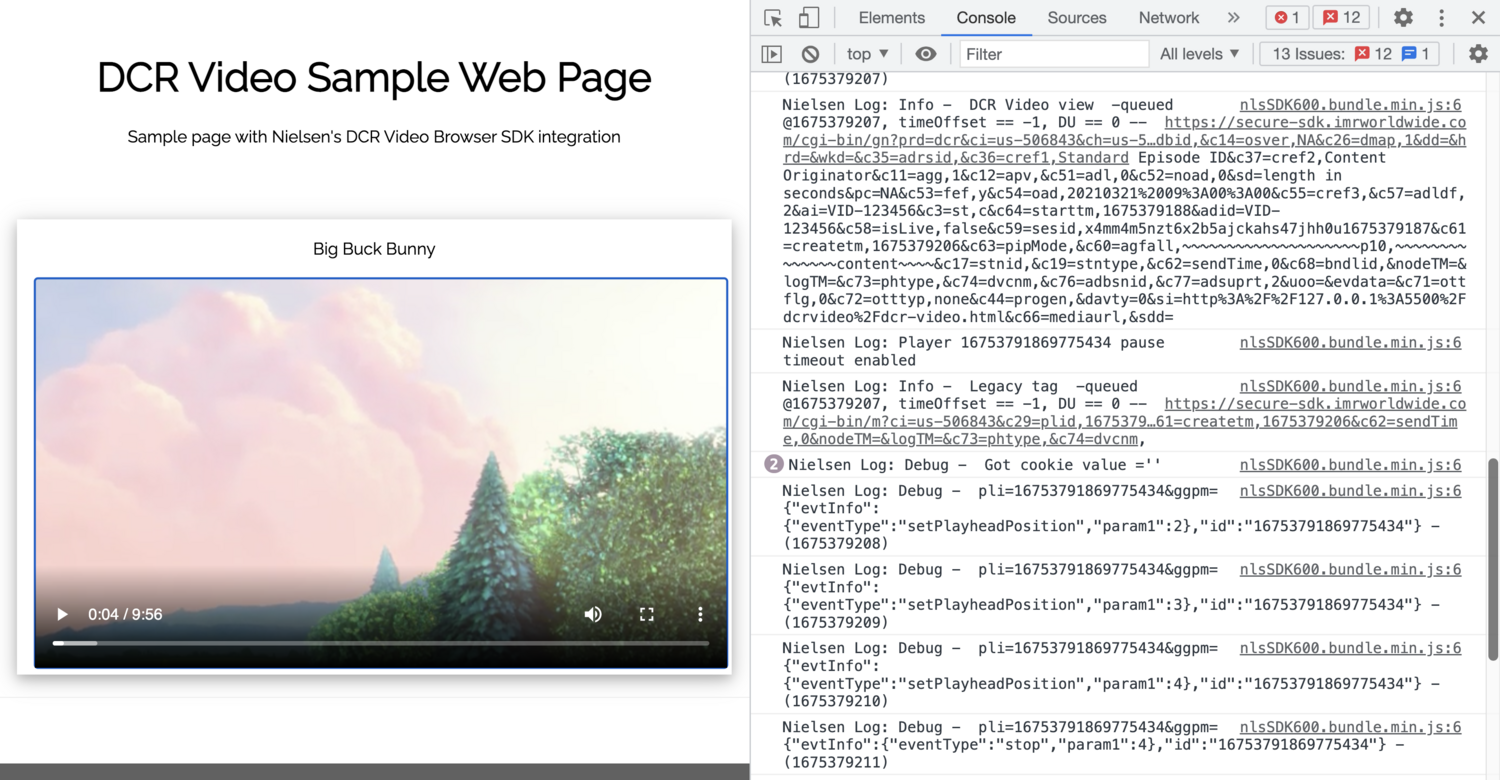The height and width of the screenshot is (780, 1500).
Task: Clear the console output
Action: [810, 54]
